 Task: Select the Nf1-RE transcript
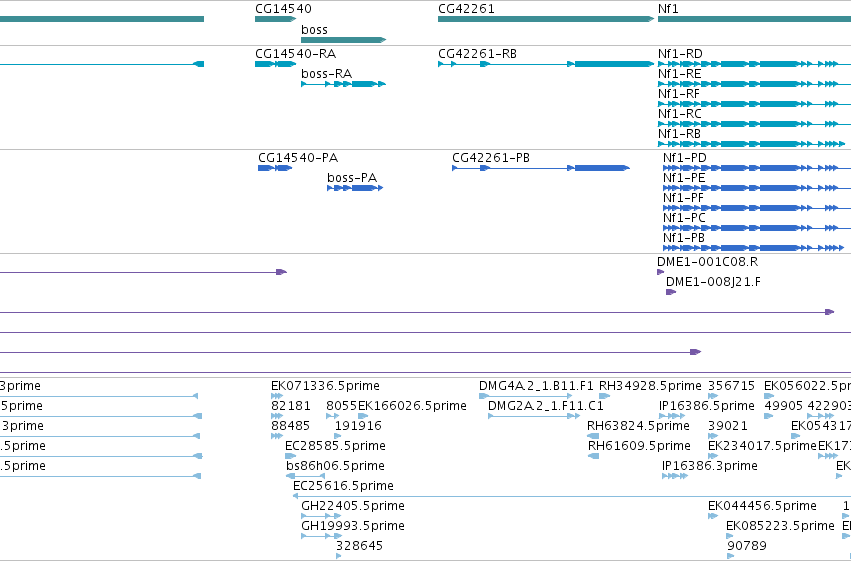click(x=754, y=84)
